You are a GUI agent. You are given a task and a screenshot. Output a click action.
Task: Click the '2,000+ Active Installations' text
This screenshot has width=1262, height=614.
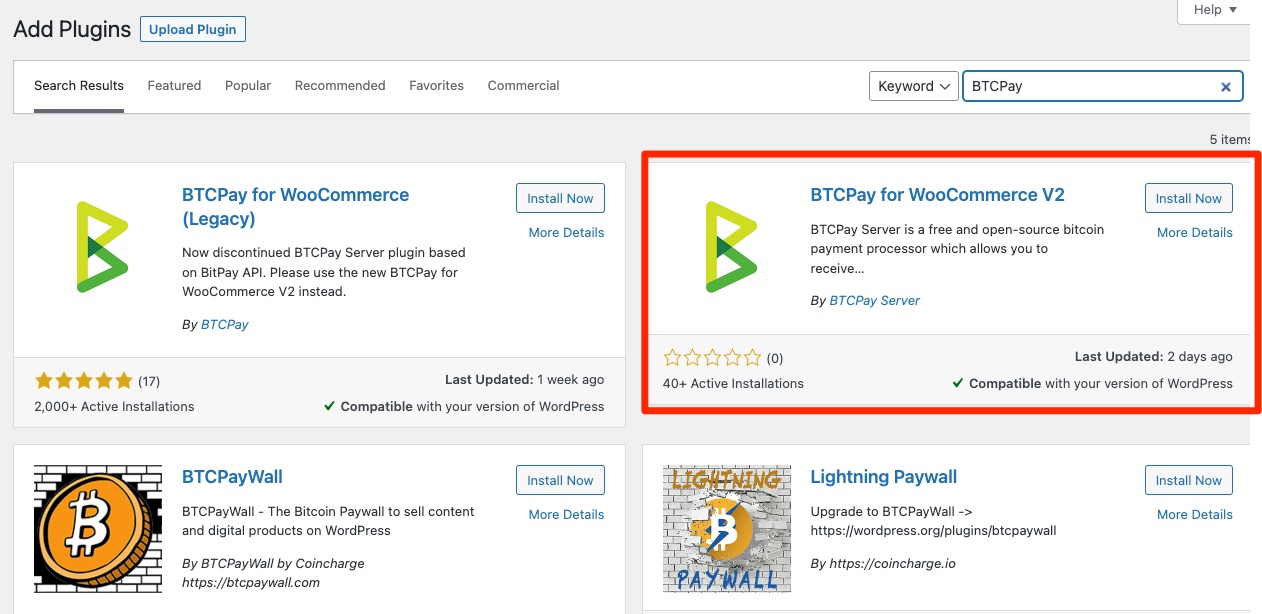pyautogui.click(x=114, y=407)
